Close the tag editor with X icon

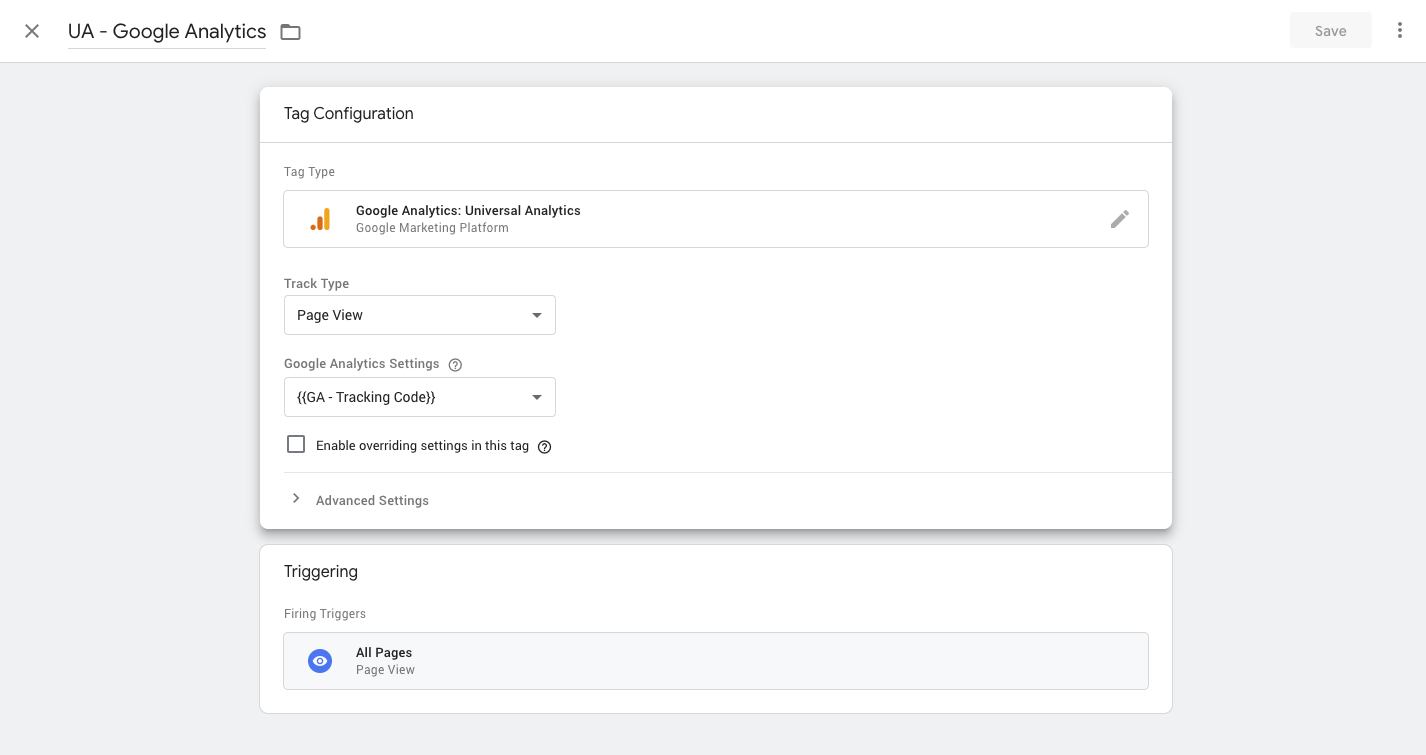[x=32, y=31]
